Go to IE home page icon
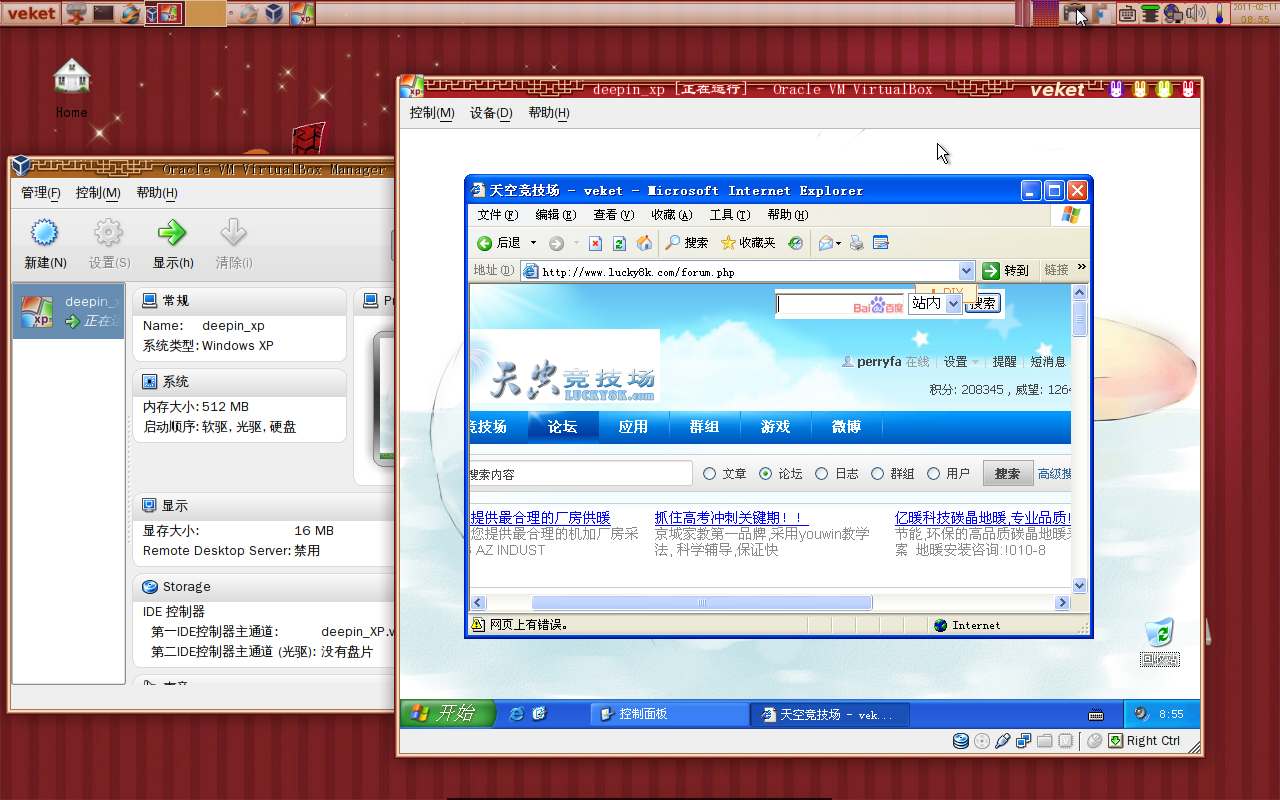 click(x=644, y=243)
